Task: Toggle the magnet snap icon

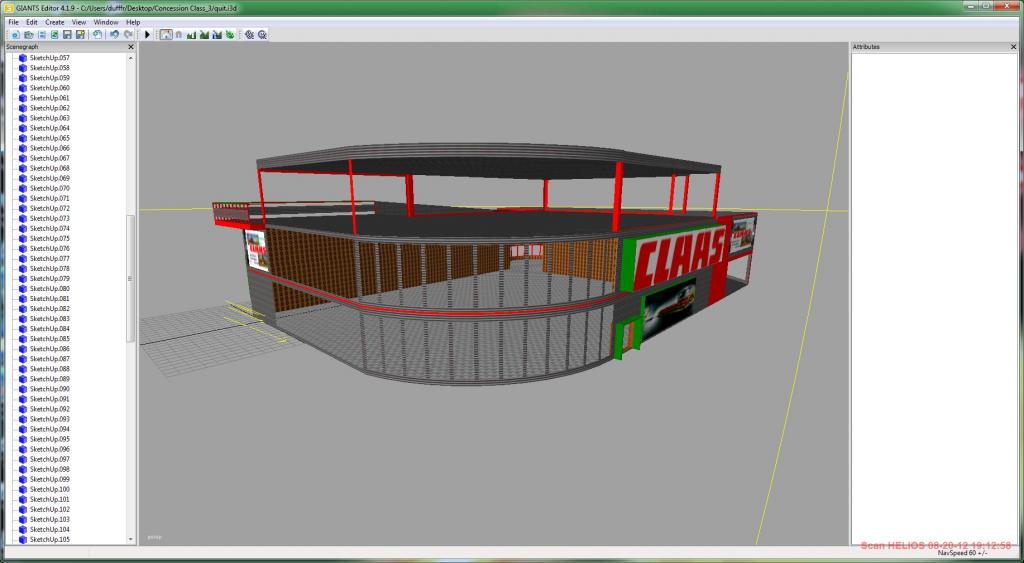Action: tap(179, 35)
